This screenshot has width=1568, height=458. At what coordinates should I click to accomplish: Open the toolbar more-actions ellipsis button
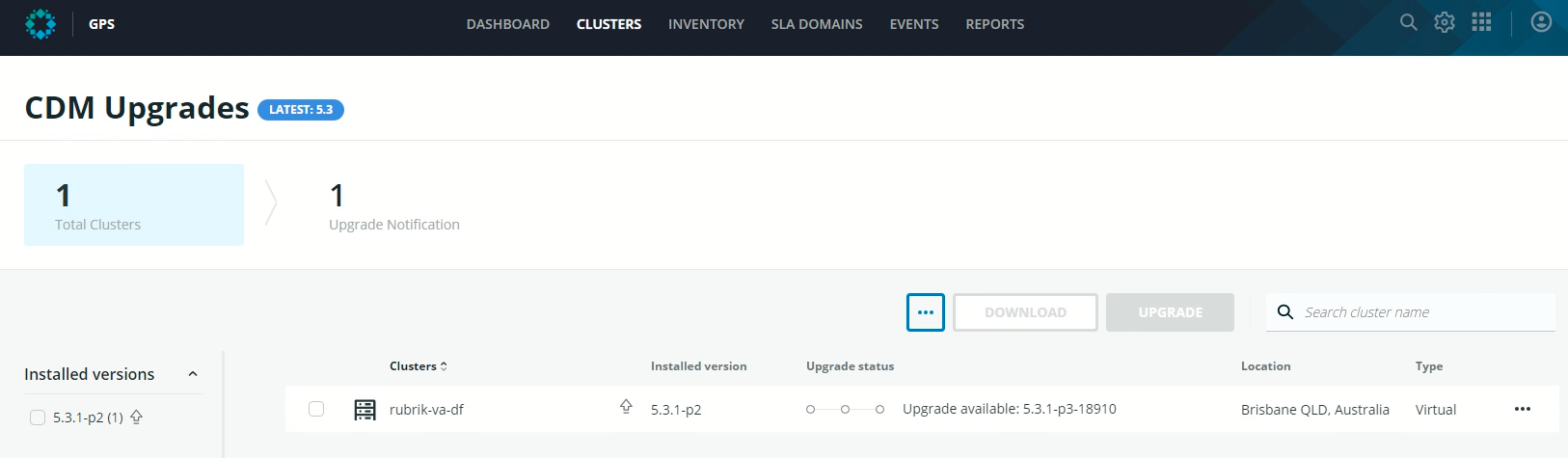click(926, 312)
